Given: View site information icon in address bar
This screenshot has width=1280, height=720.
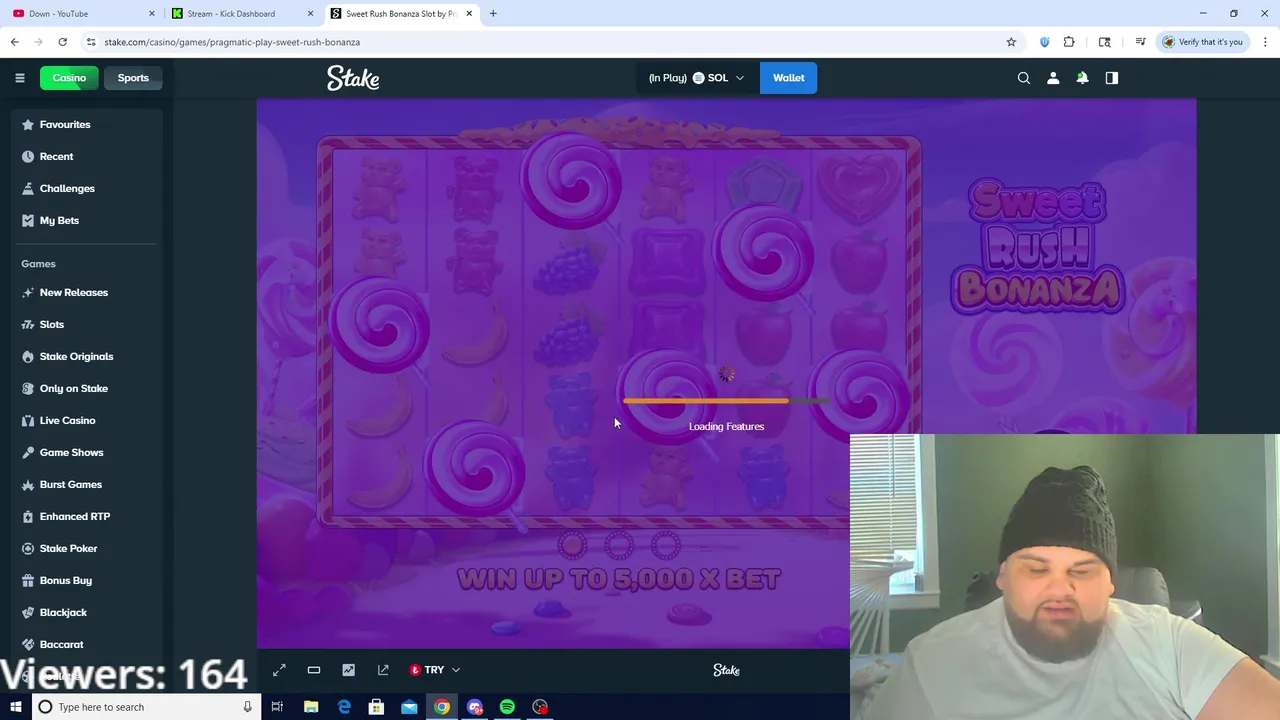Looking at the screenshot, I should (x=91, y=42).
